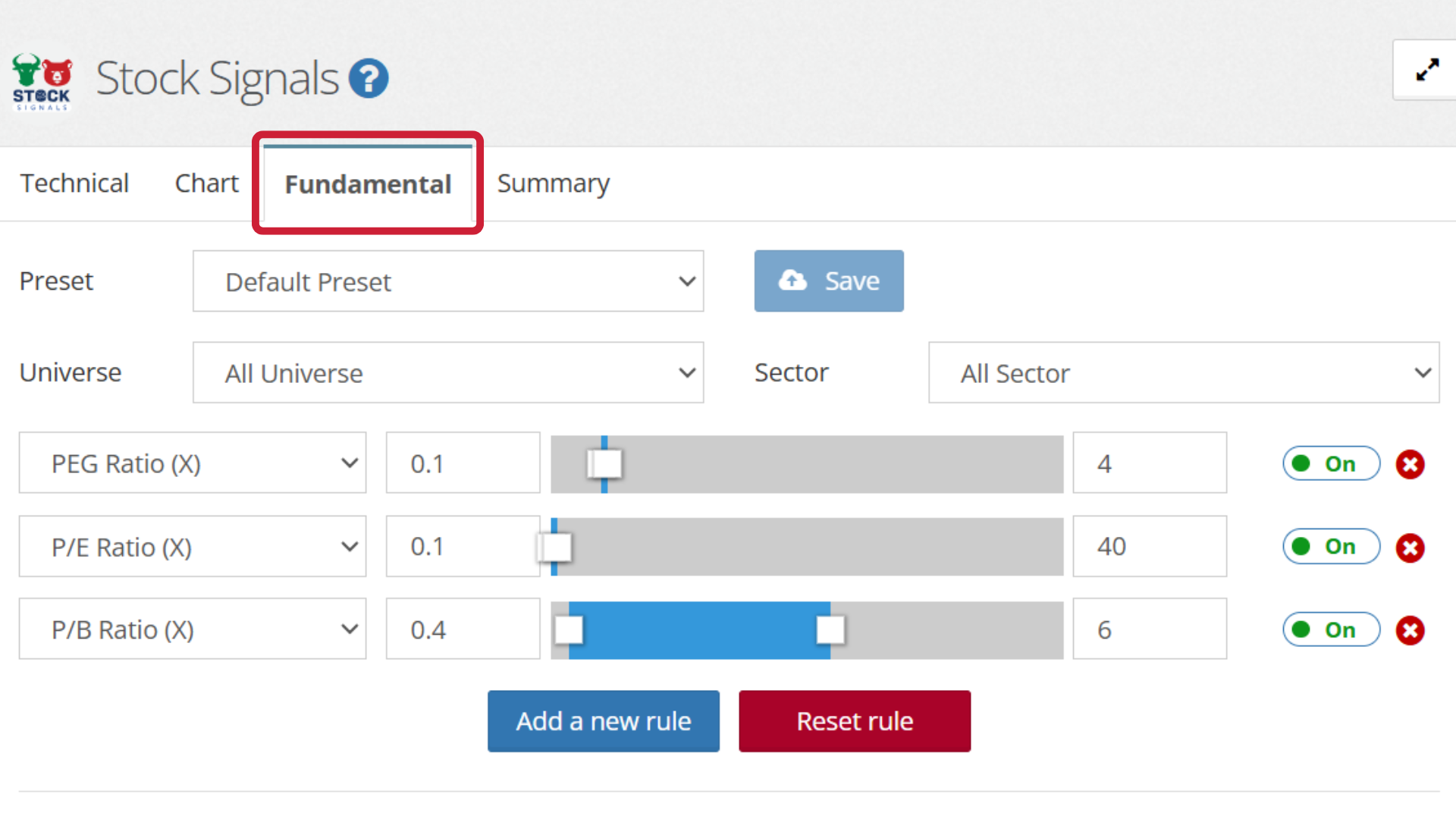Image resolution: width=1456 pixels, height=819 pixels.
Task: Expand the All Universe dropdown
Action: click(x=447, y=372)
